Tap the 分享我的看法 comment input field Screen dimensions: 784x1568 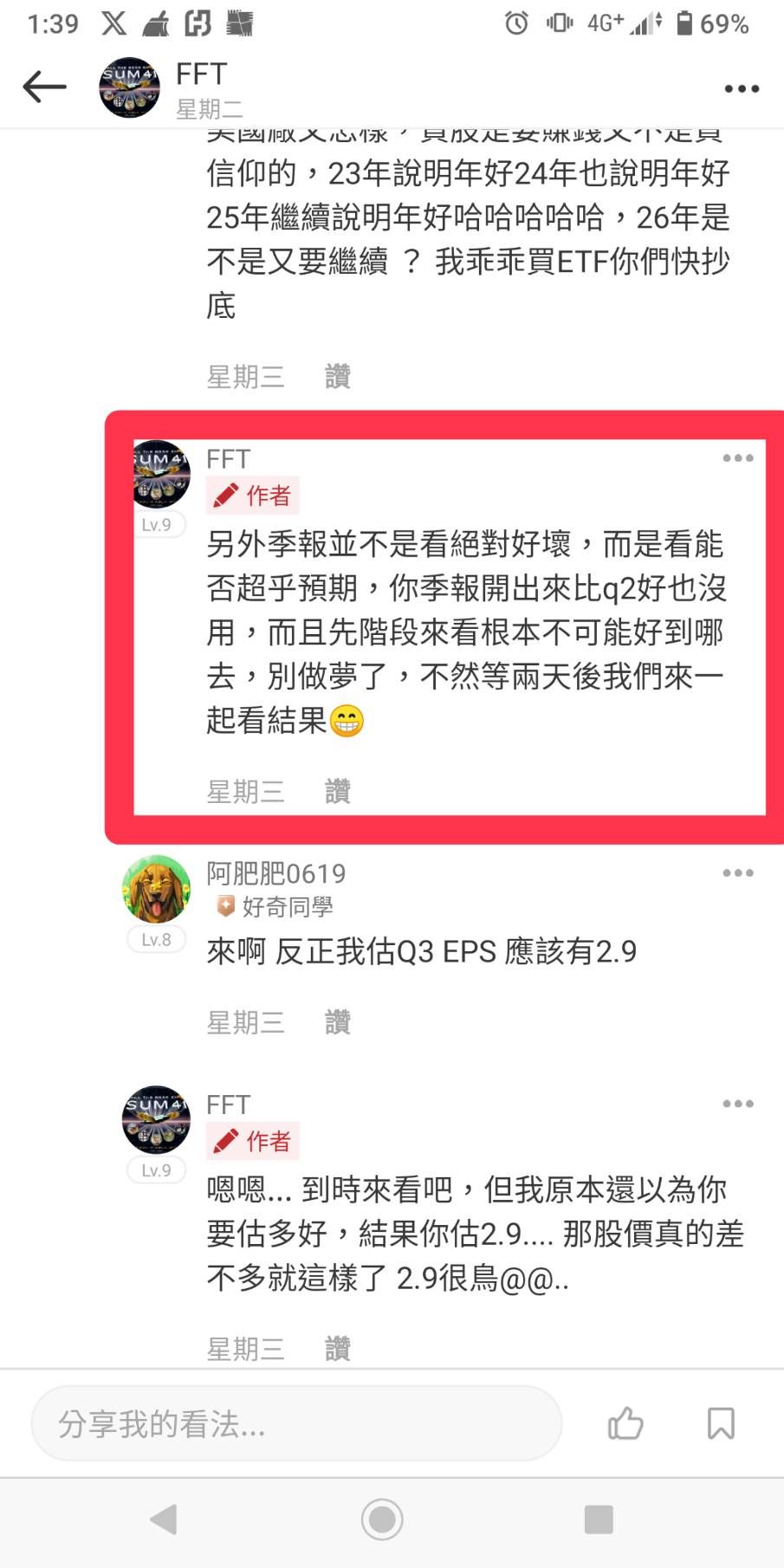pos(296,1423)
